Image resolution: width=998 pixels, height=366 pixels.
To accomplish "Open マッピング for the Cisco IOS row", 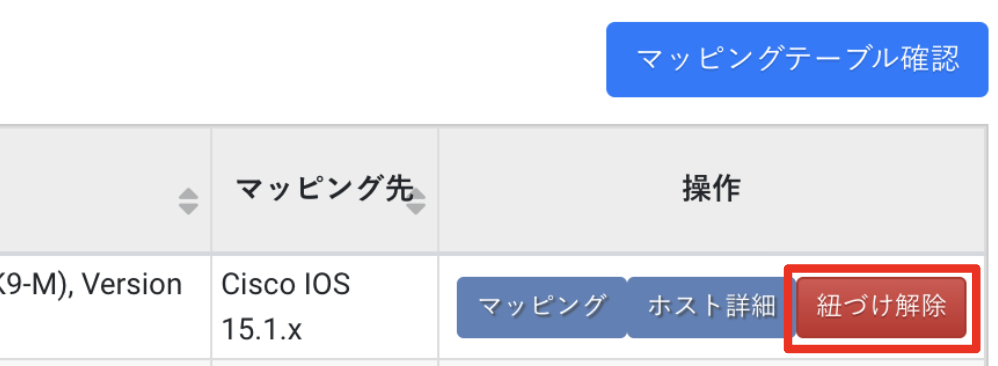I will 542,307.
